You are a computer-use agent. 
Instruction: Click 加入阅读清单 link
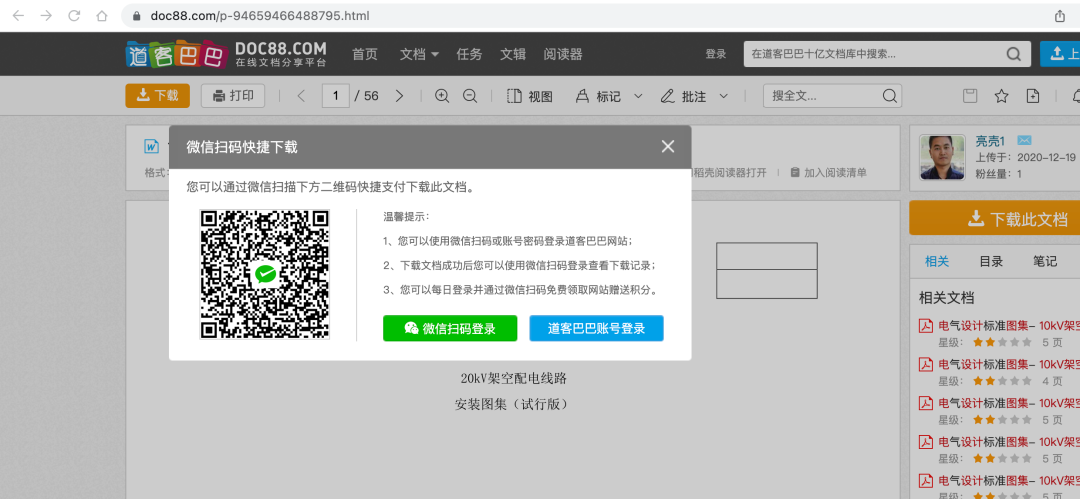(x=829, y=172)
